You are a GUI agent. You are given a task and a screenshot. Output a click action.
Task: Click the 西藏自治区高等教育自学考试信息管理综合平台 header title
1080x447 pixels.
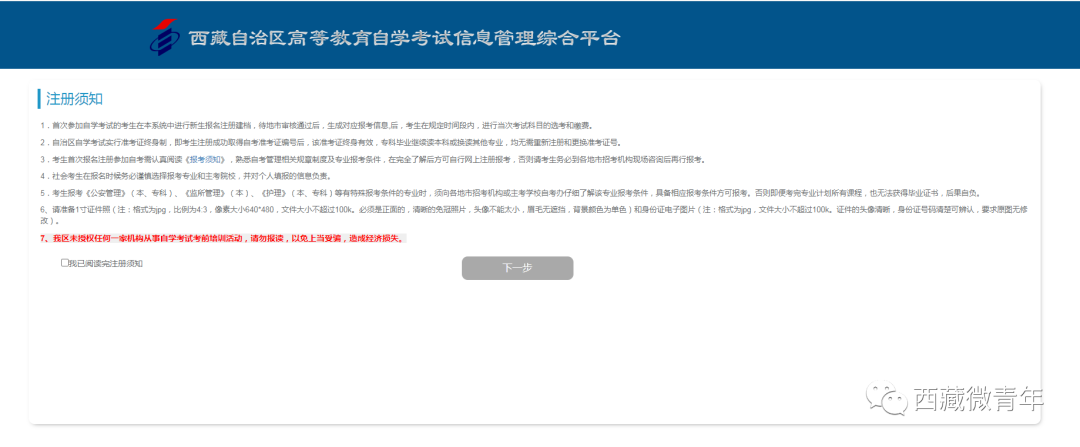coord(404,39)
